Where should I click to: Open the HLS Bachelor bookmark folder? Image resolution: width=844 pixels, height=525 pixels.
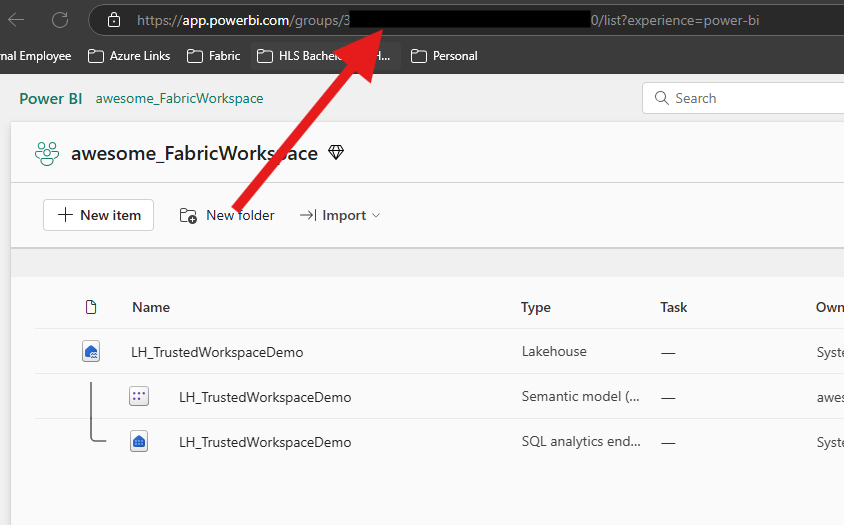(x=325, y=56)
